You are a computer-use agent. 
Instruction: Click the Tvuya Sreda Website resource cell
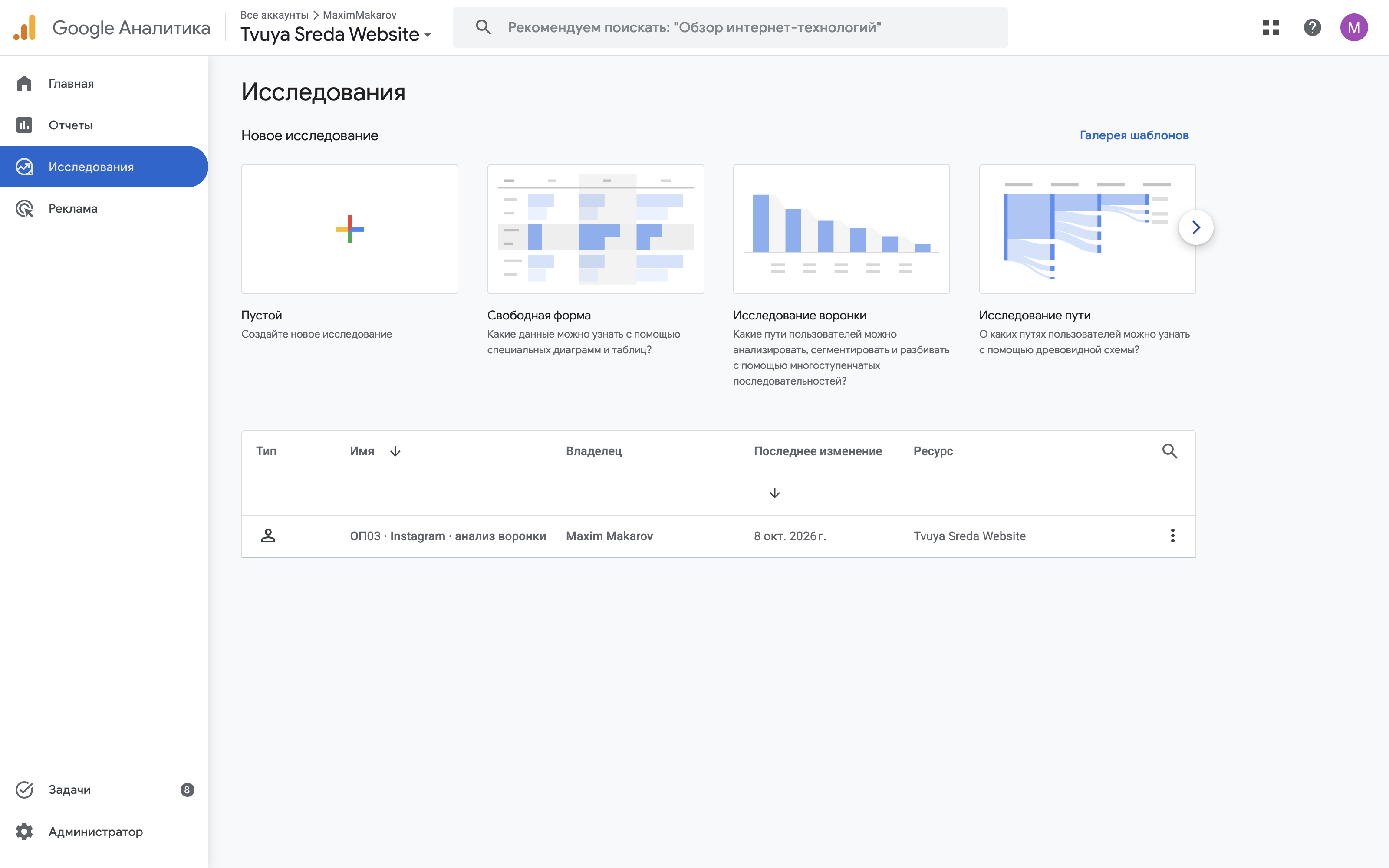(969, 536)
